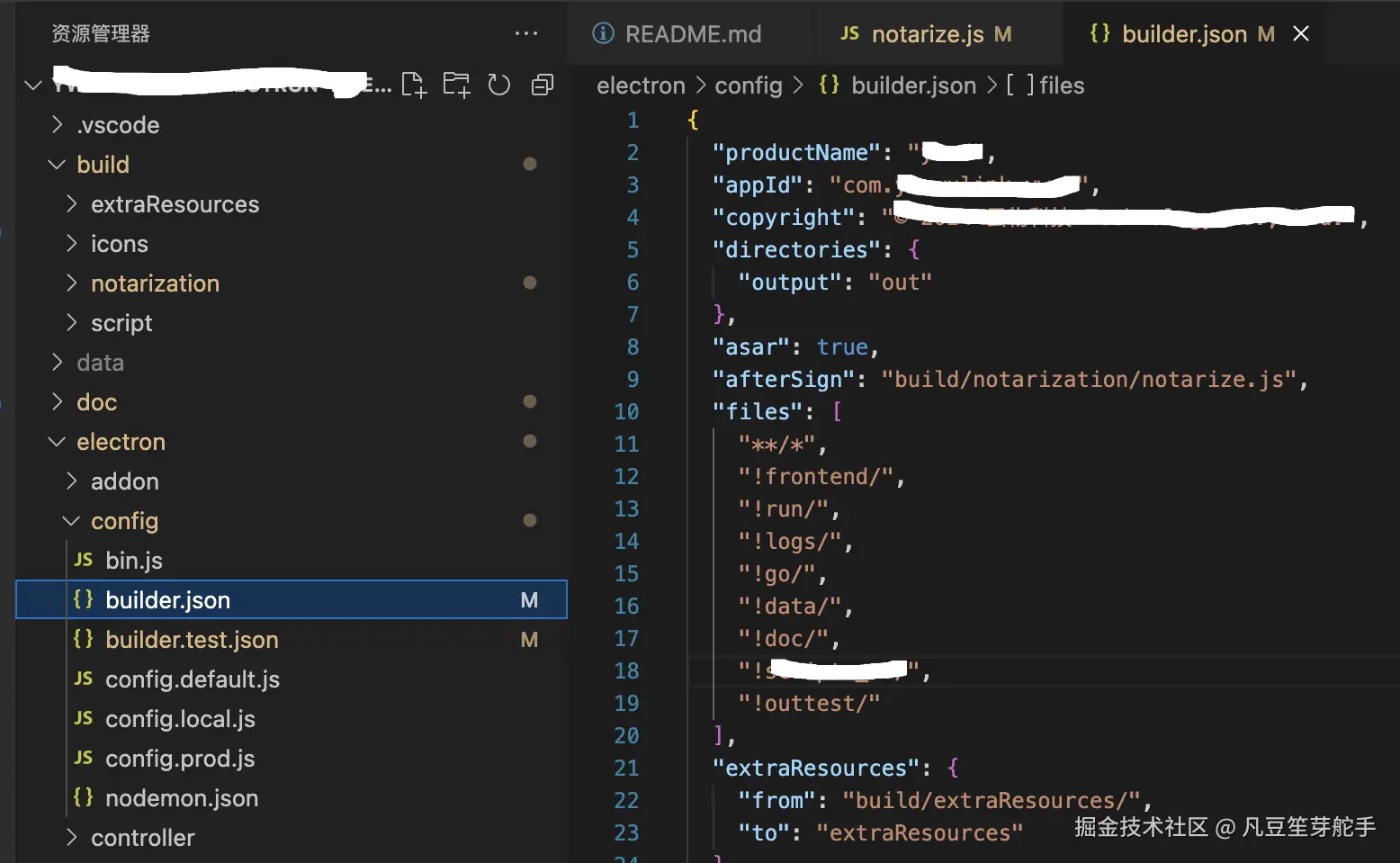Click the braces icon on builder.json tab

click(x=1099, y=33)
